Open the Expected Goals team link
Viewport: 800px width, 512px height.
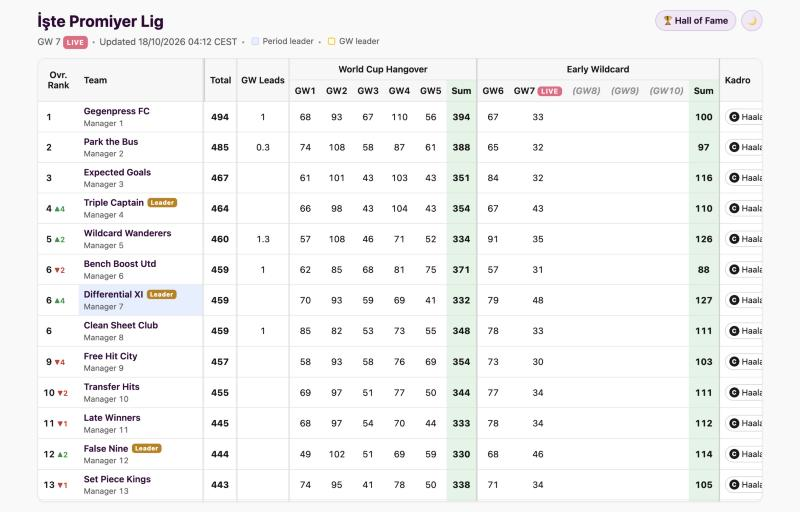click(117, 172)
